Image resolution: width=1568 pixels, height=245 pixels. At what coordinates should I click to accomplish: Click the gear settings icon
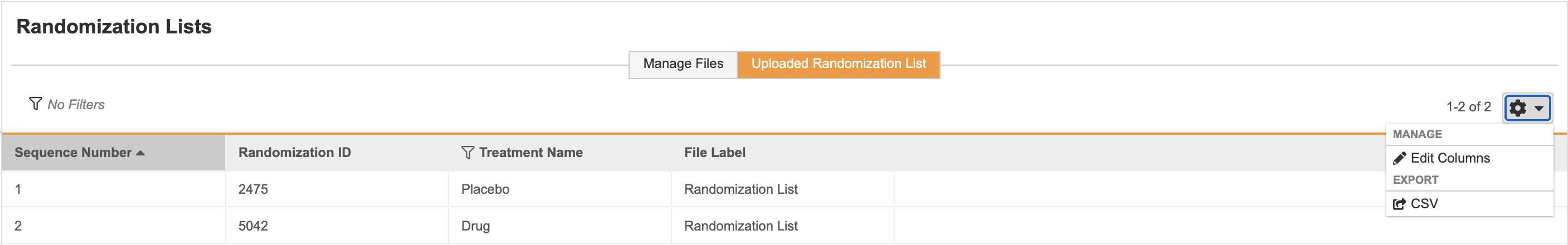click(1518, 107)
